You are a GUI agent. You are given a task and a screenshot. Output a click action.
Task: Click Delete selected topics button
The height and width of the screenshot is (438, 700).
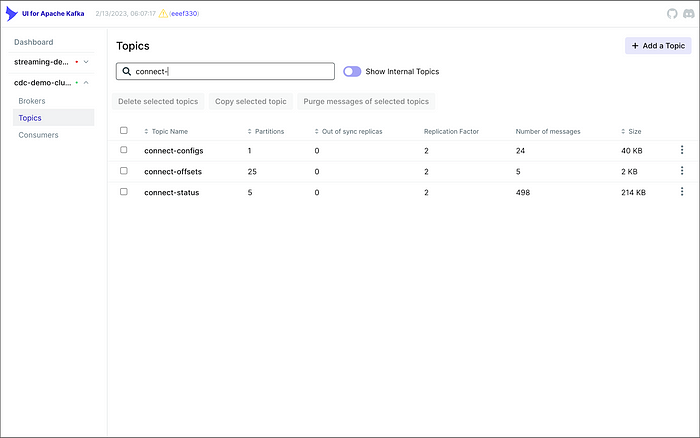point(158,101)
